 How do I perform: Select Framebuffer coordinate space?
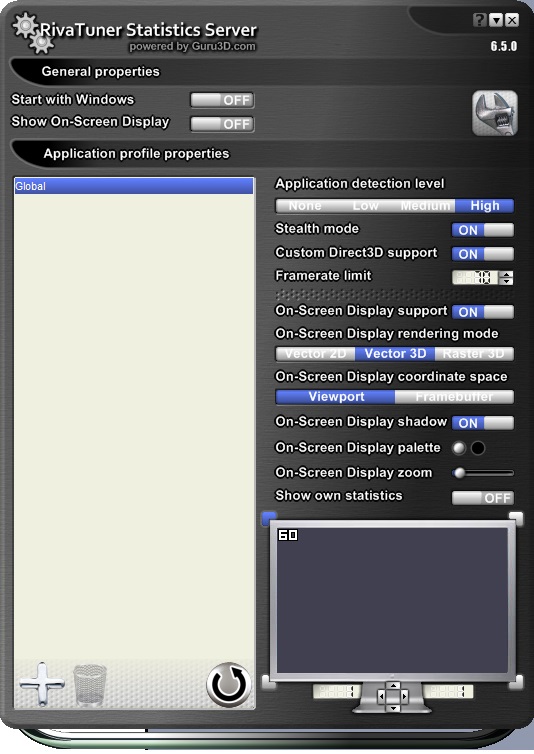click(x=454, y=397)
